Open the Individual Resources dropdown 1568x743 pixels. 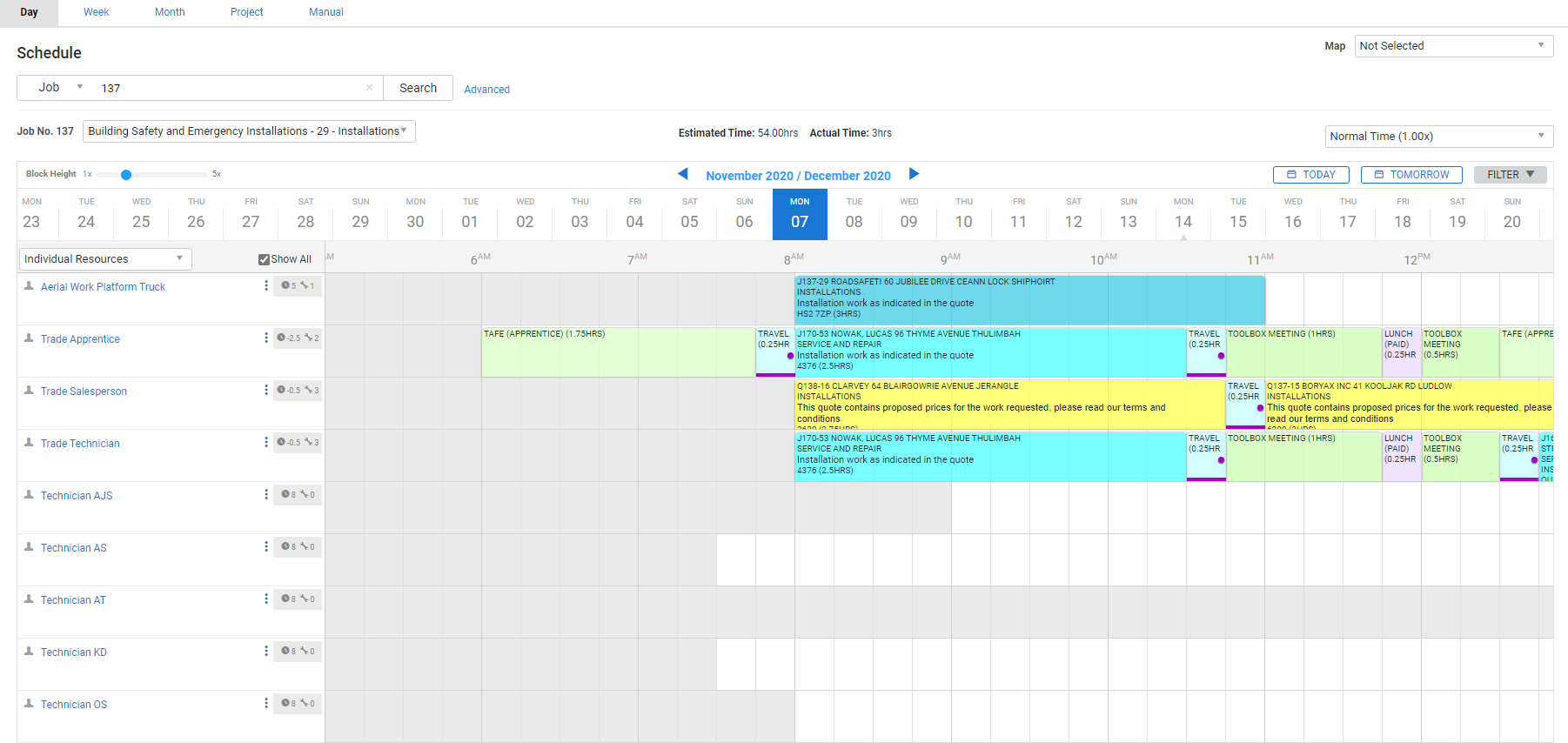[x=105, y=259]
